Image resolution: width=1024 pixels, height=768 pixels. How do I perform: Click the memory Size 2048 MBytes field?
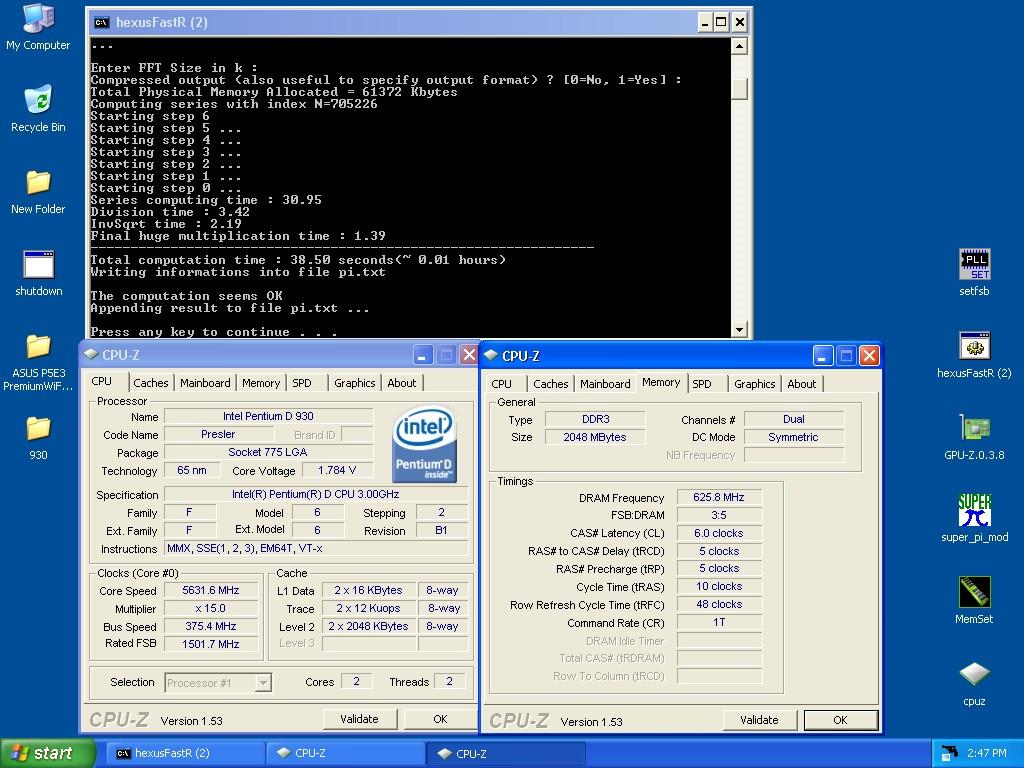595,438
